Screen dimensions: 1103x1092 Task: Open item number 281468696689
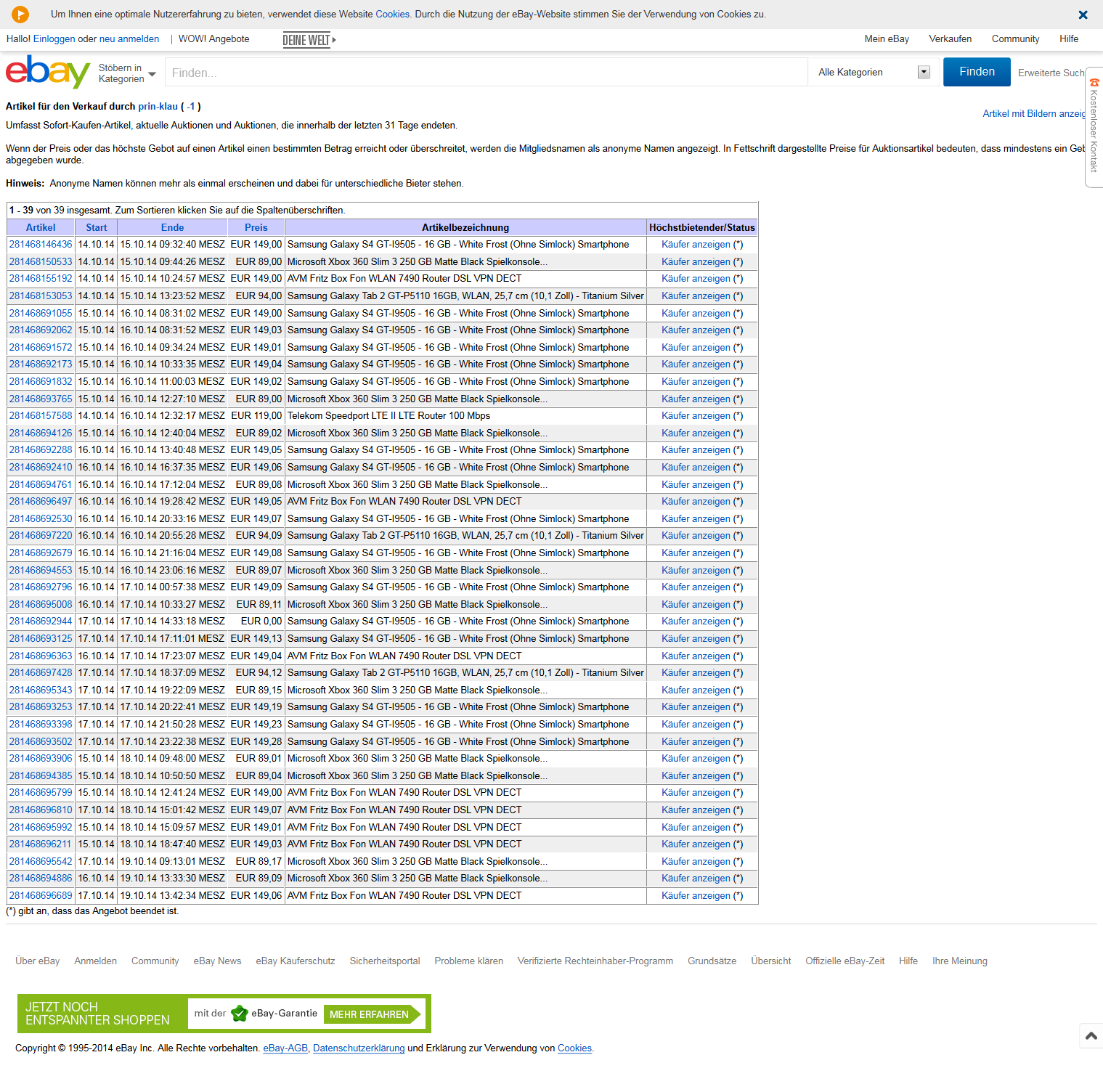(x=41, y=896)
